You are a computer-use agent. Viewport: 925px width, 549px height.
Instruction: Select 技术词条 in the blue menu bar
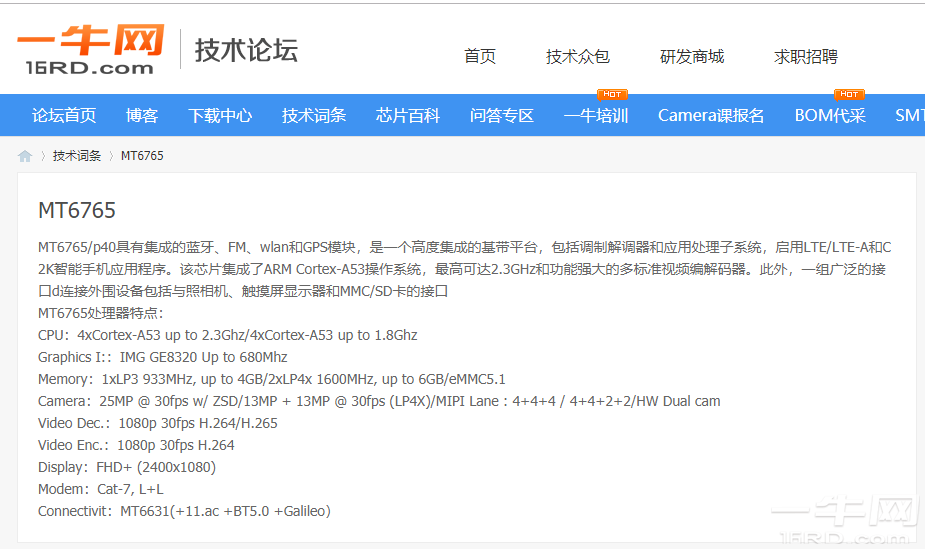[x=314, y=116]
